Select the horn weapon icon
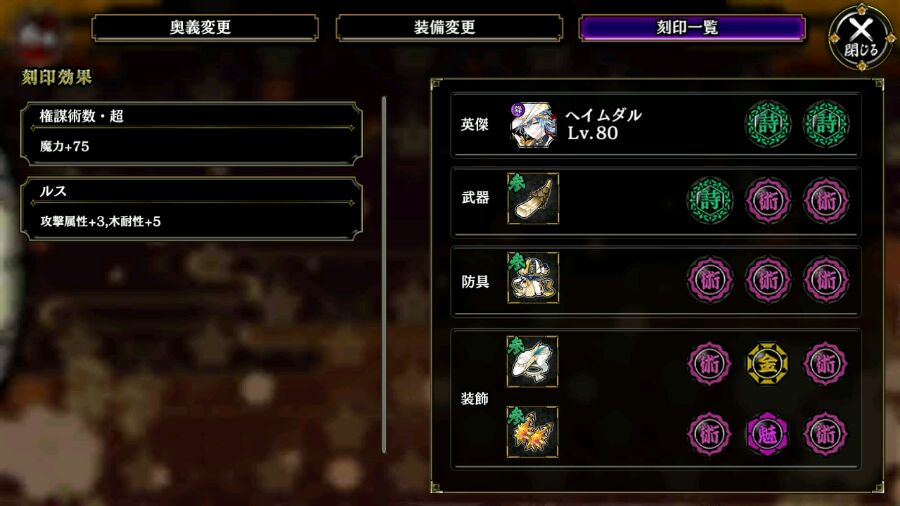Viewport: 900px width, 506px height. (533, 198)
